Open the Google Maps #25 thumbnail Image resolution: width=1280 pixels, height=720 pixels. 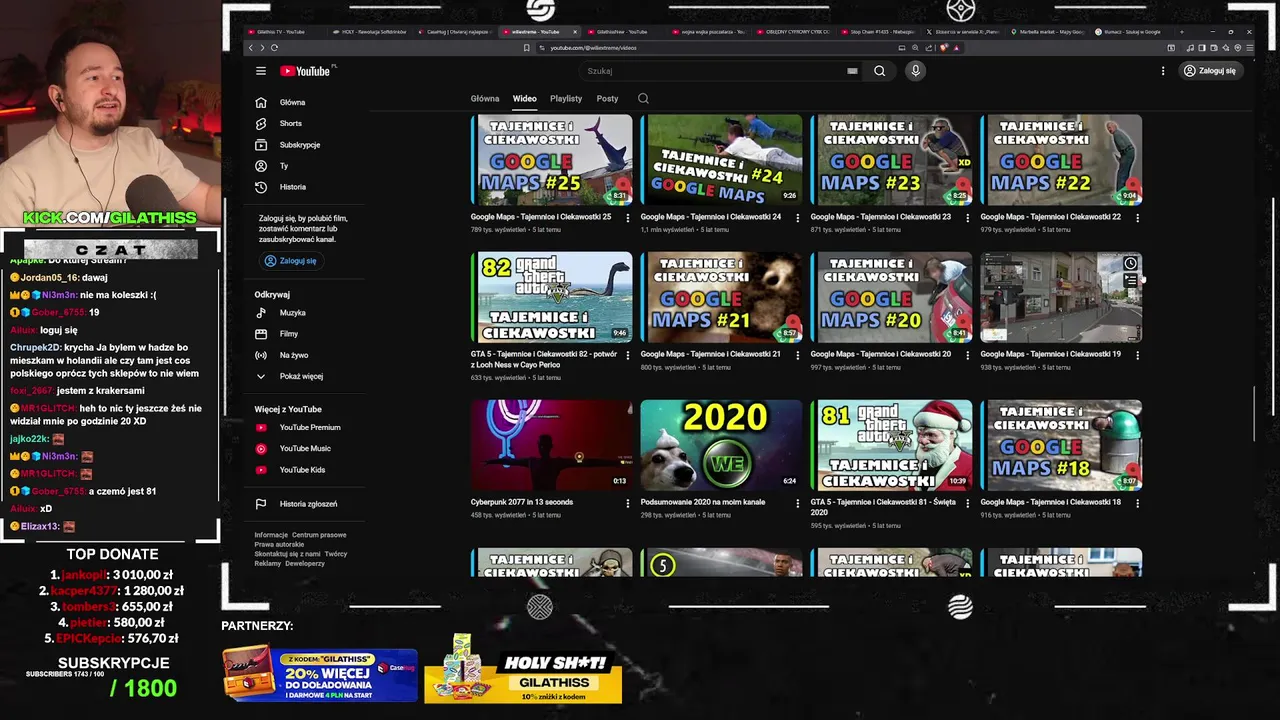click(x=552, y=160)
